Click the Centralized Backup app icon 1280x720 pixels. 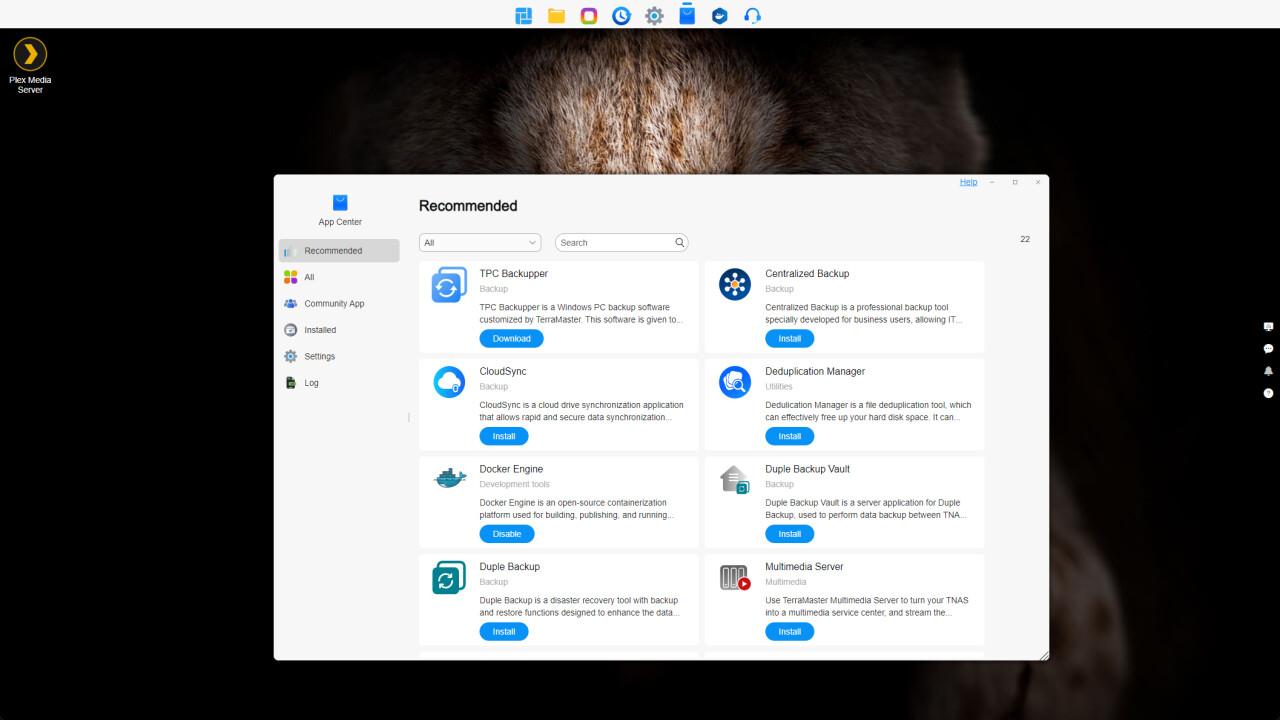(735, 284)
